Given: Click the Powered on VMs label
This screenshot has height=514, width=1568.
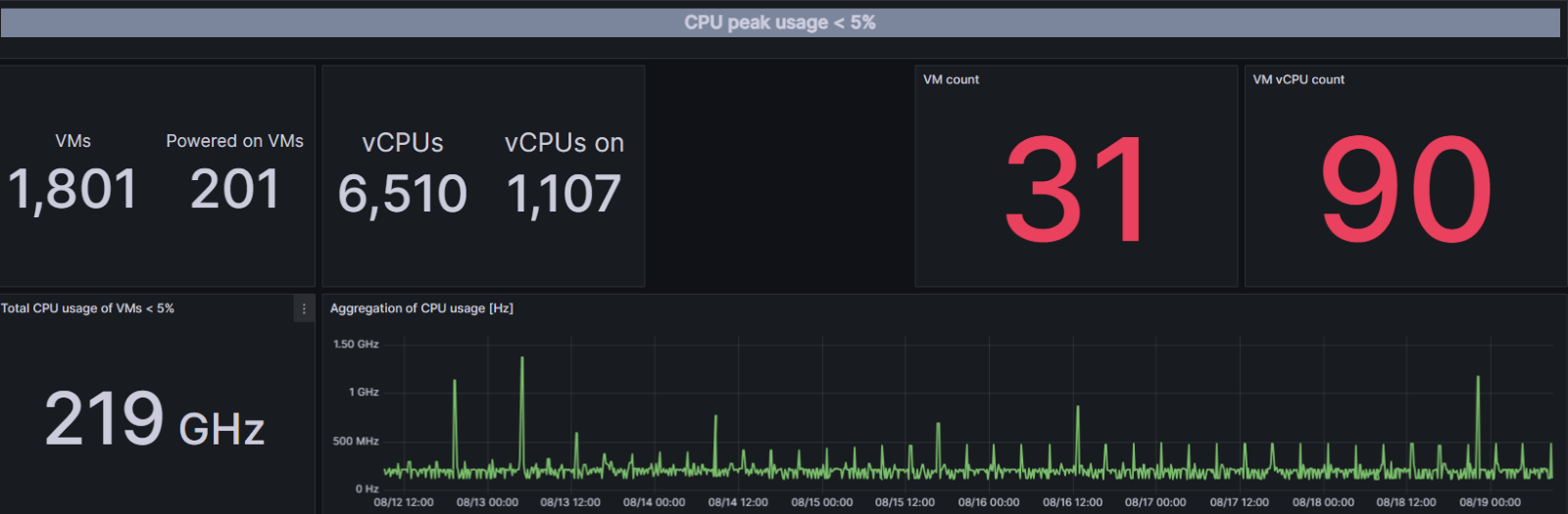Looking at the screenshot, I should click(x=235, y=141).
